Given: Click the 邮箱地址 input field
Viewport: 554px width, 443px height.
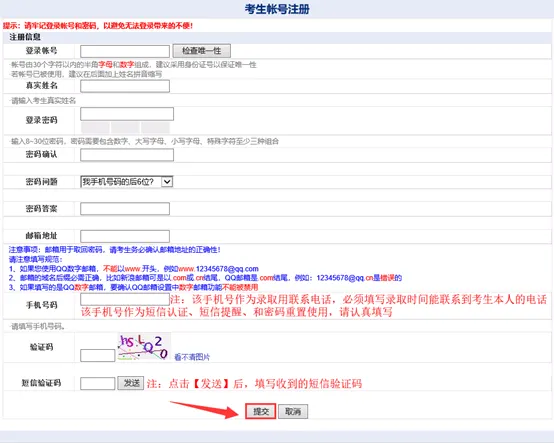Looking at the screenshot, I should (x=125, y=236).
